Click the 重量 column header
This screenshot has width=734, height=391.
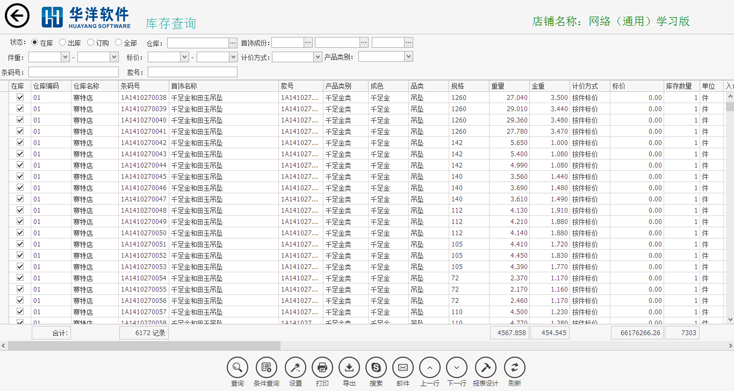509,86
